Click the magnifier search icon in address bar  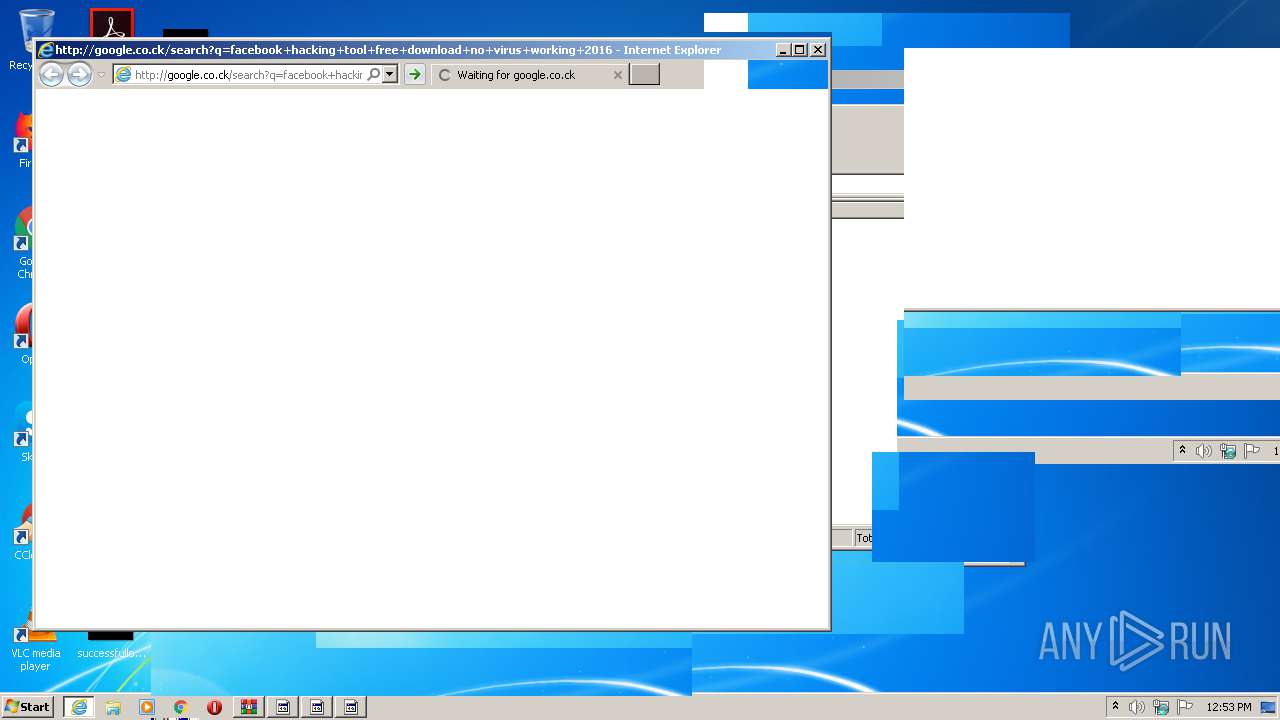pyautogui.click(x=374, y=75)
